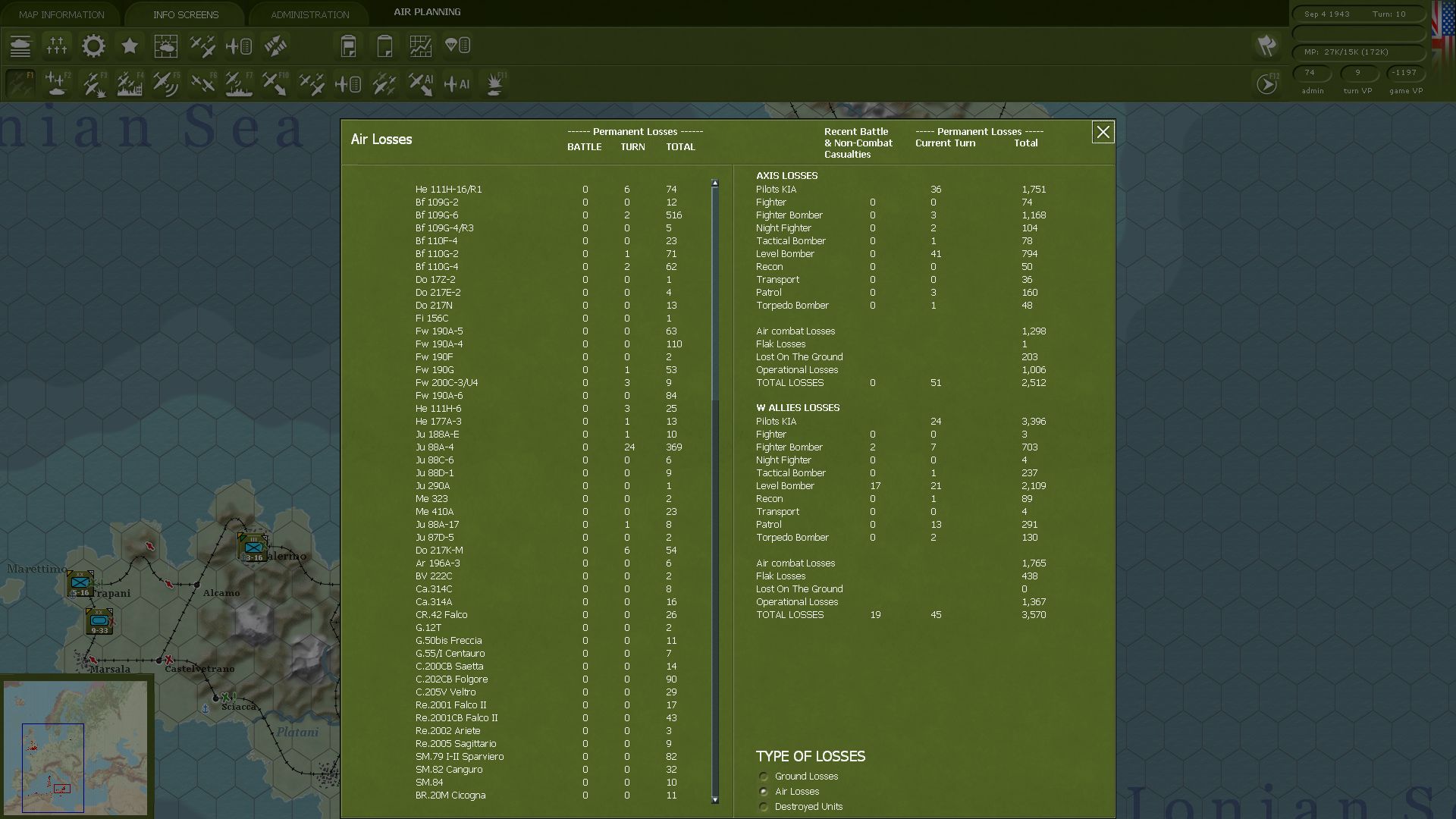
Task: Click the game VP value -1197
Action: tap(1404, 73)
